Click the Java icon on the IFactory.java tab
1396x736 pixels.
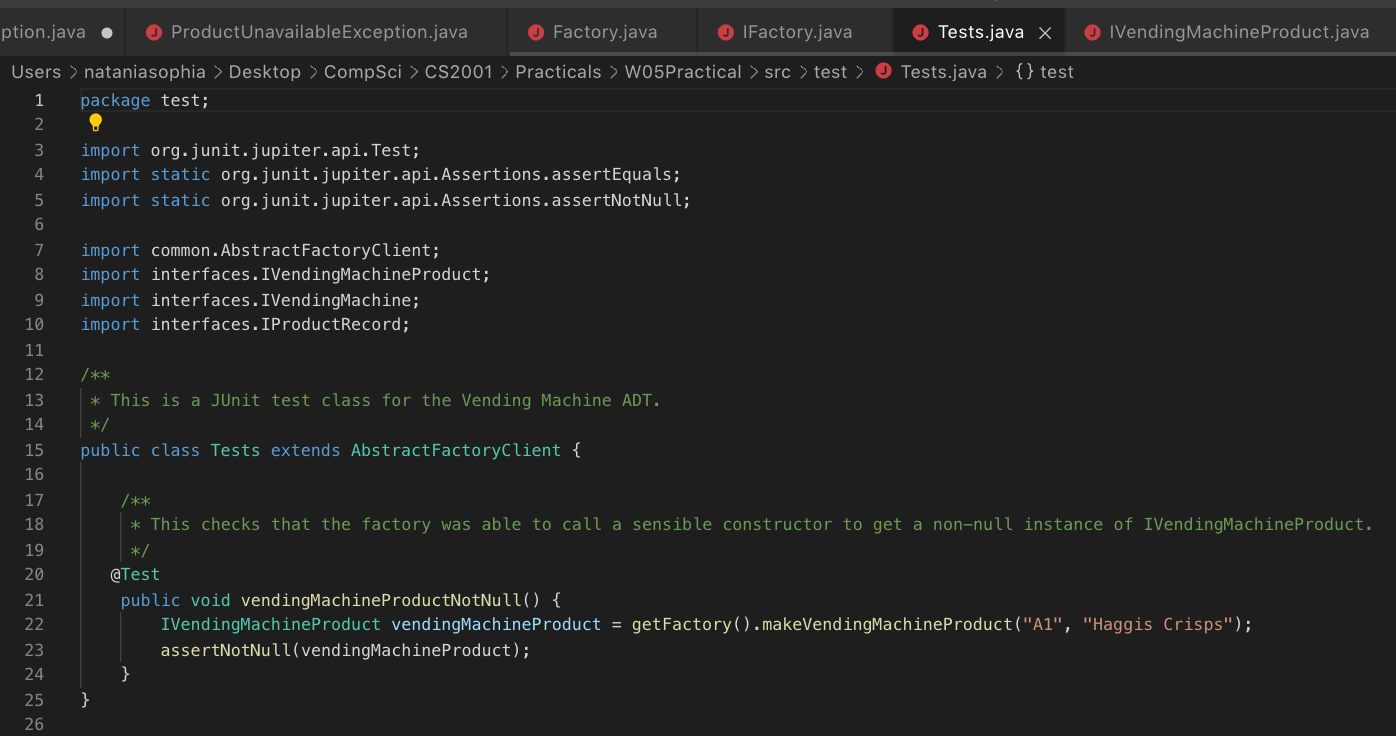pos(726,33)
